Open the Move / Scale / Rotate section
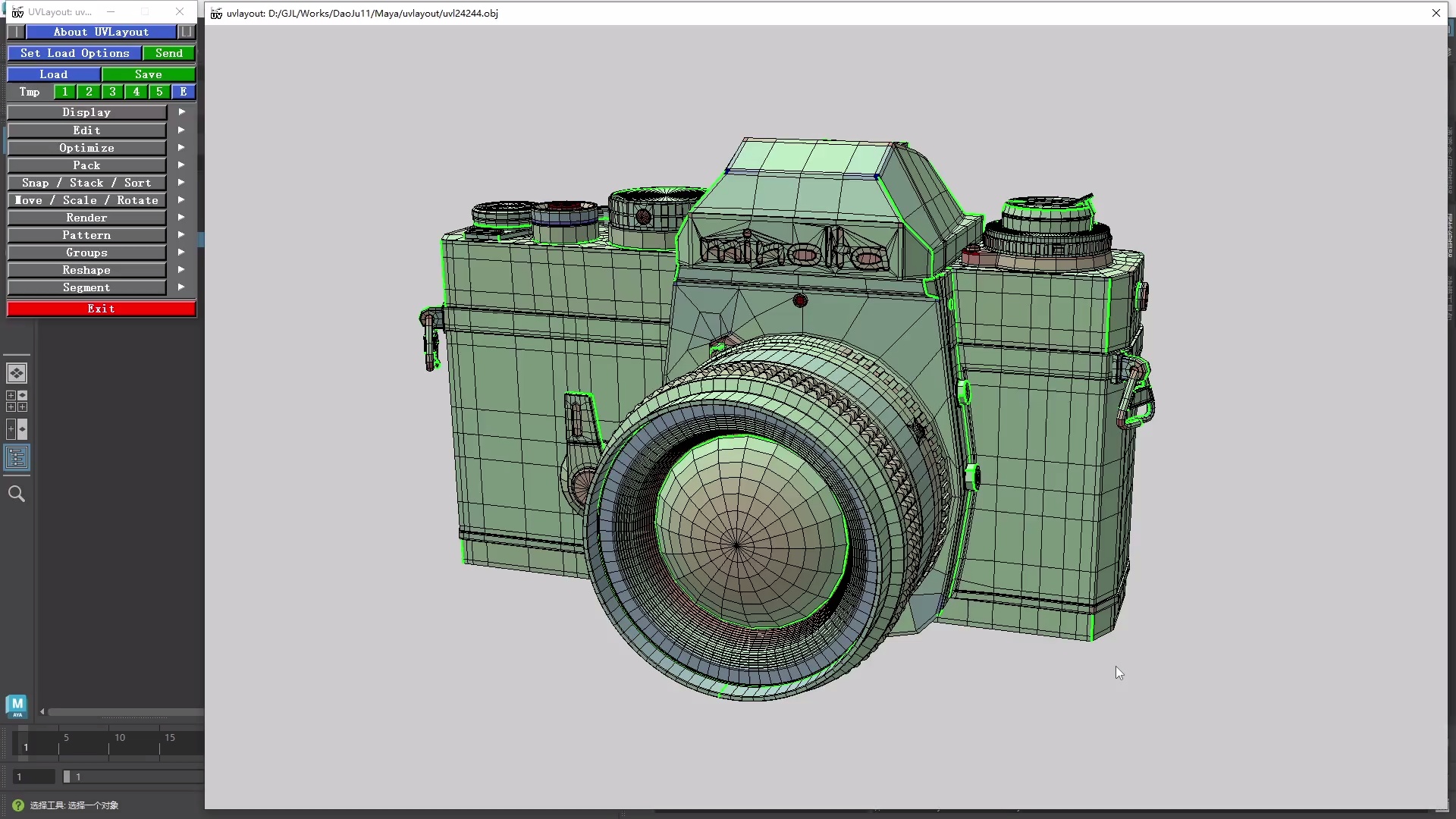Image resolution: width=1456 pixels, height=819 pixels. point(86,200)
